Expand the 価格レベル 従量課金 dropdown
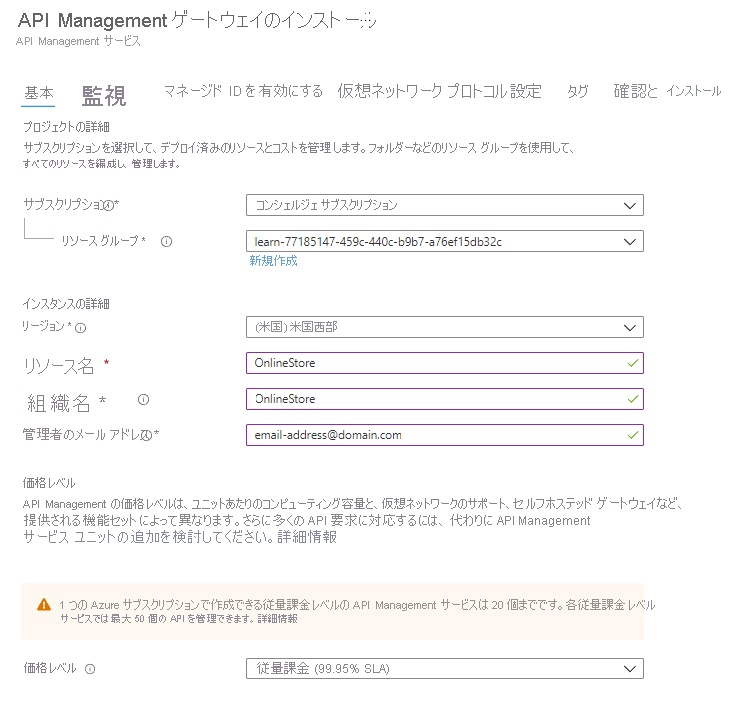The width and height of the screenshot is (741, 705). tap(445, 669)
